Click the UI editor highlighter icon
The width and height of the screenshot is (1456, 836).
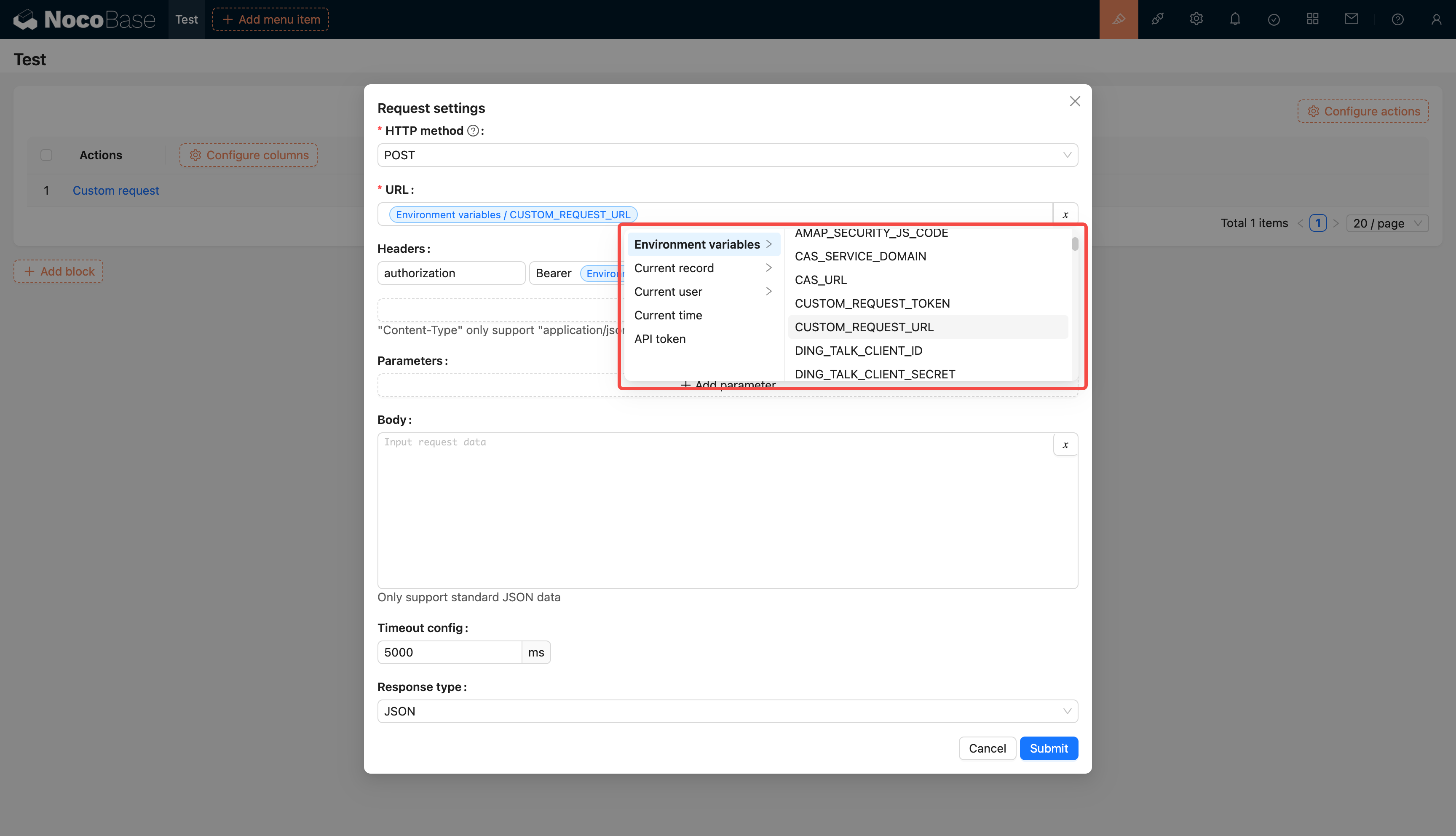coord(1118,19)
